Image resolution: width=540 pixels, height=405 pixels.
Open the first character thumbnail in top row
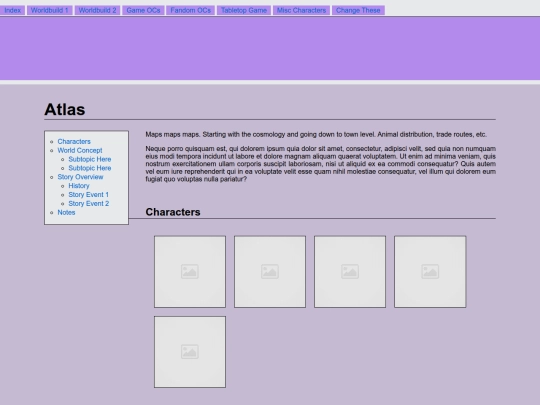pos(190,272)
